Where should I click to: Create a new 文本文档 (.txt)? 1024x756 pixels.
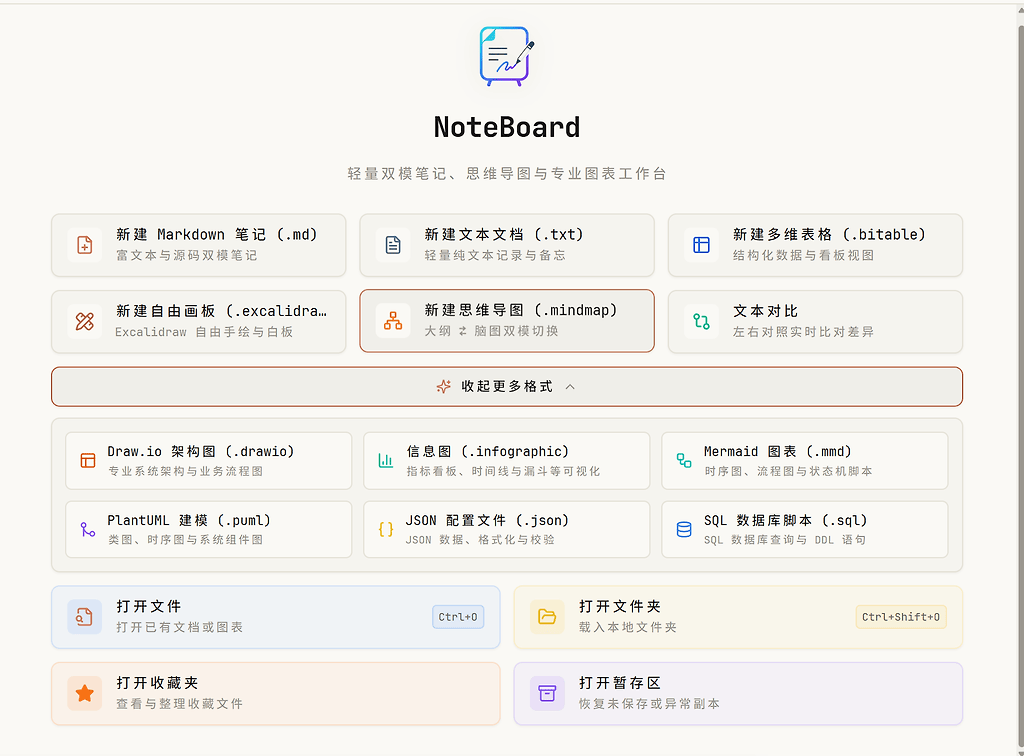[507, 245]
